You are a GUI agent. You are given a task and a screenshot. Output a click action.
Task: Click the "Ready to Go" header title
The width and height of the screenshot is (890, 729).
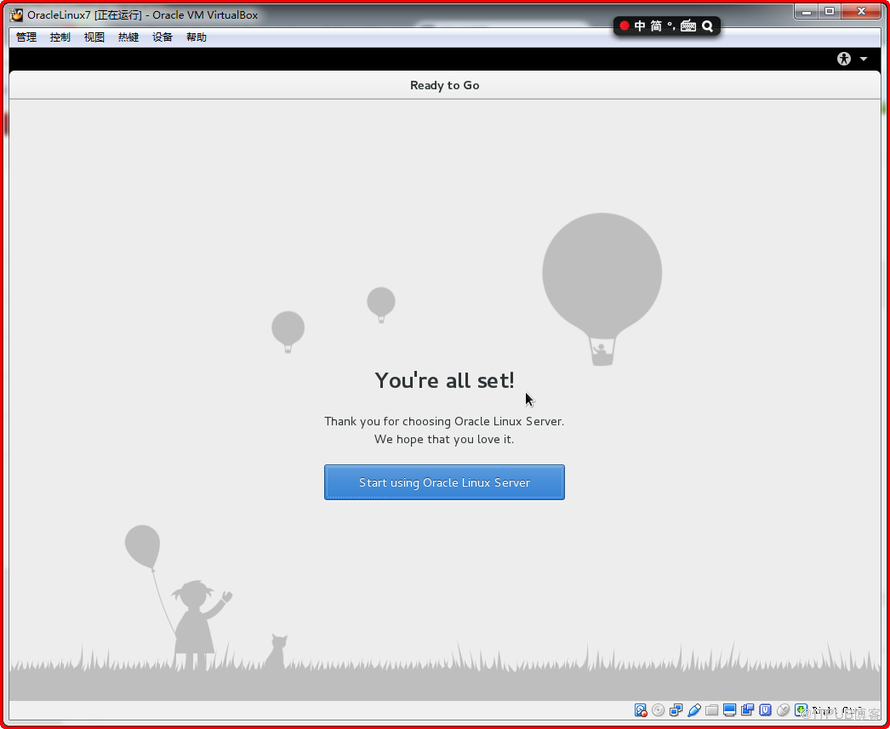click(444, 85)
